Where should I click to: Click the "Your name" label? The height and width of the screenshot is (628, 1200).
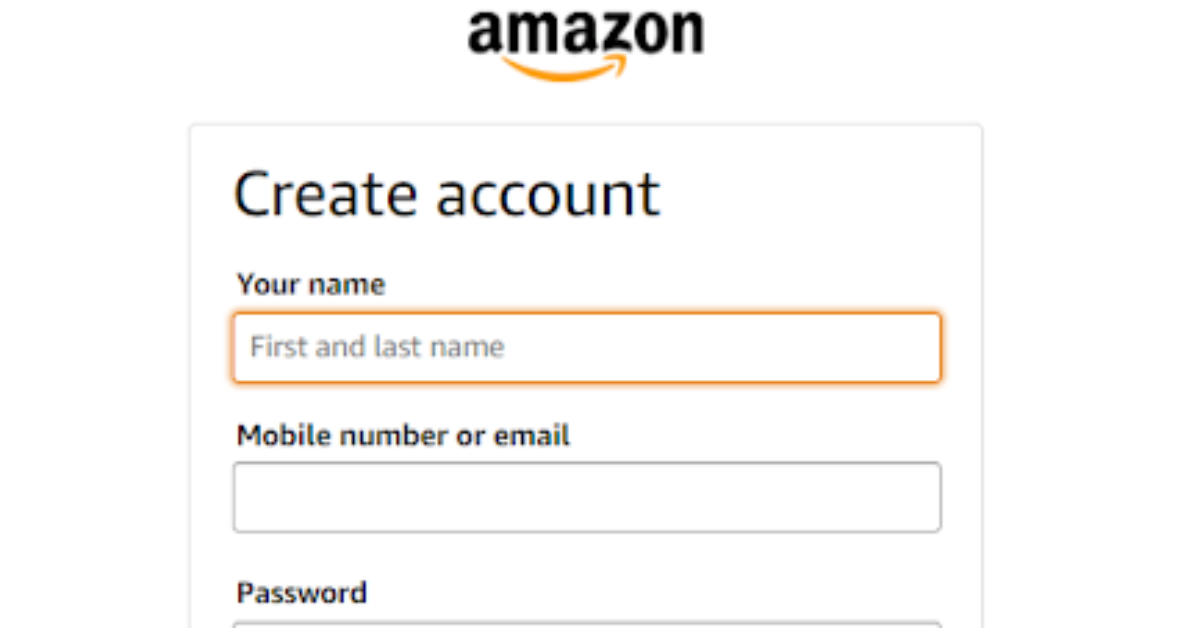click(x=310, y=285)
